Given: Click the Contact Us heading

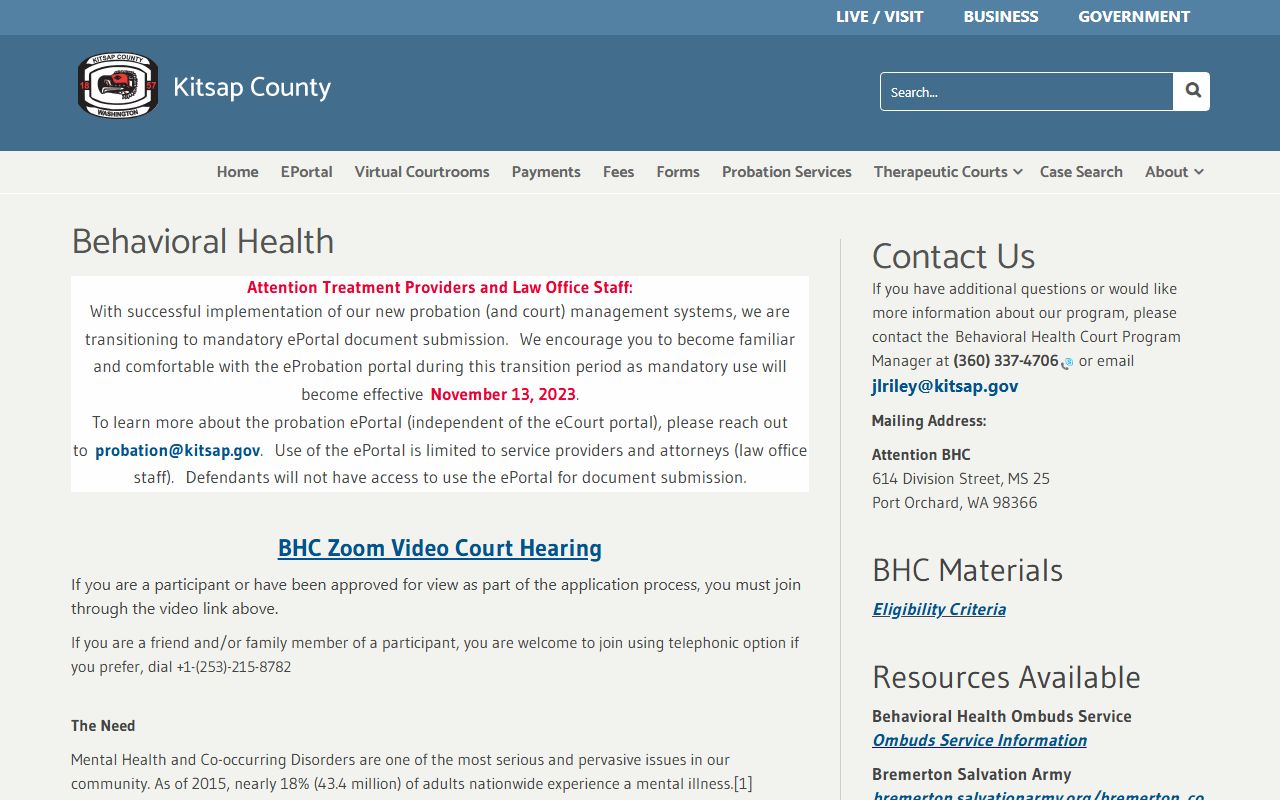Looking at the screenshot, I should (x=954, y=256).
